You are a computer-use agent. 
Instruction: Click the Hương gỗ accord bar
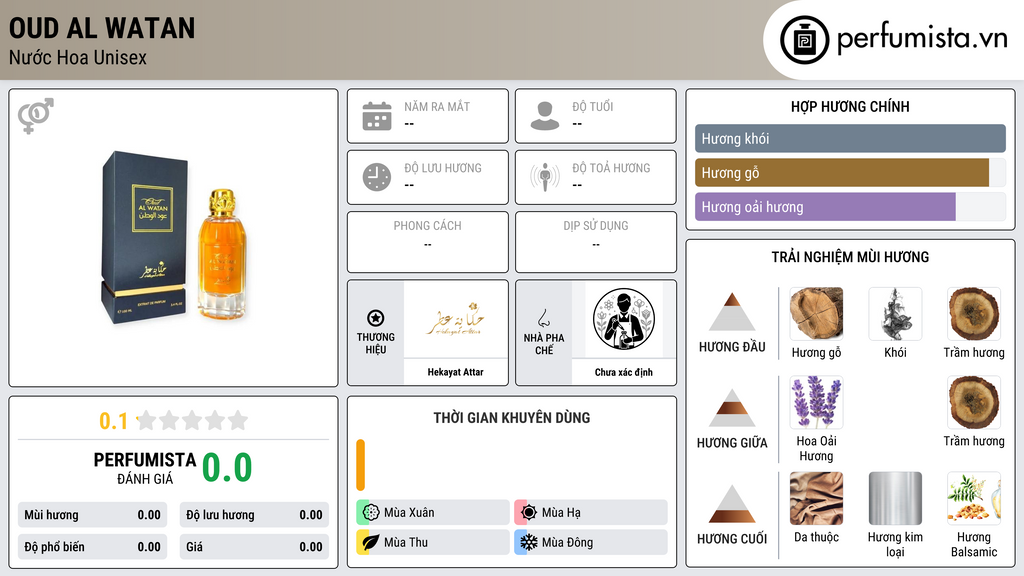coord(850,173)
